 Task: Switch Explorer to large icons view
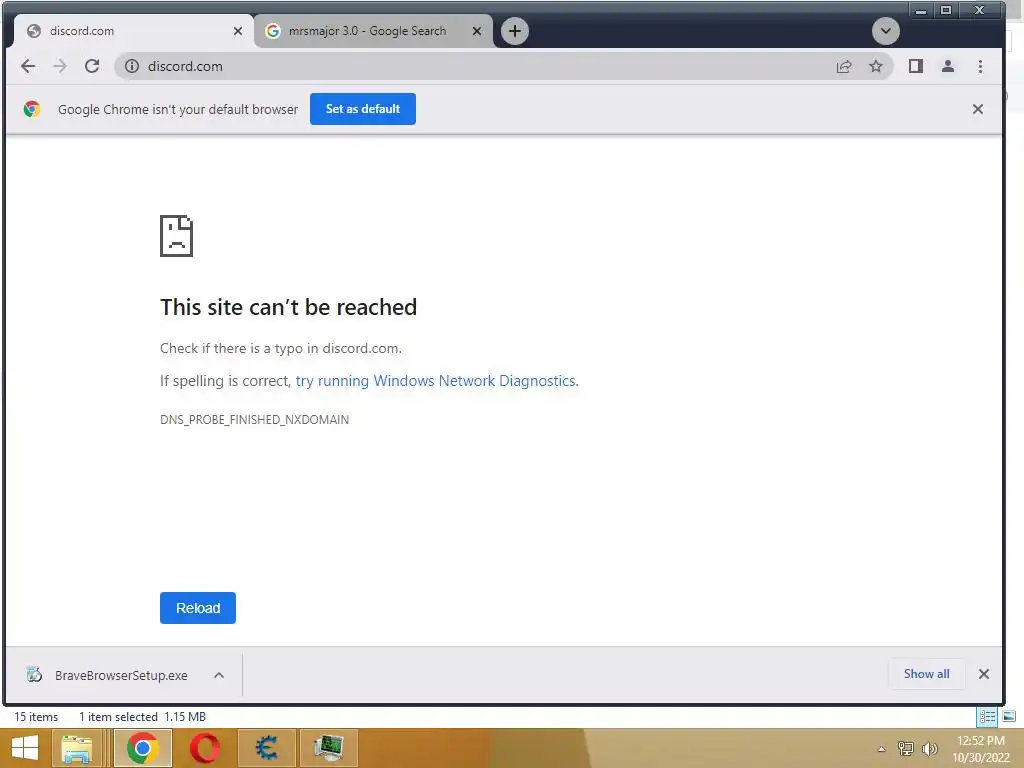1009,717
